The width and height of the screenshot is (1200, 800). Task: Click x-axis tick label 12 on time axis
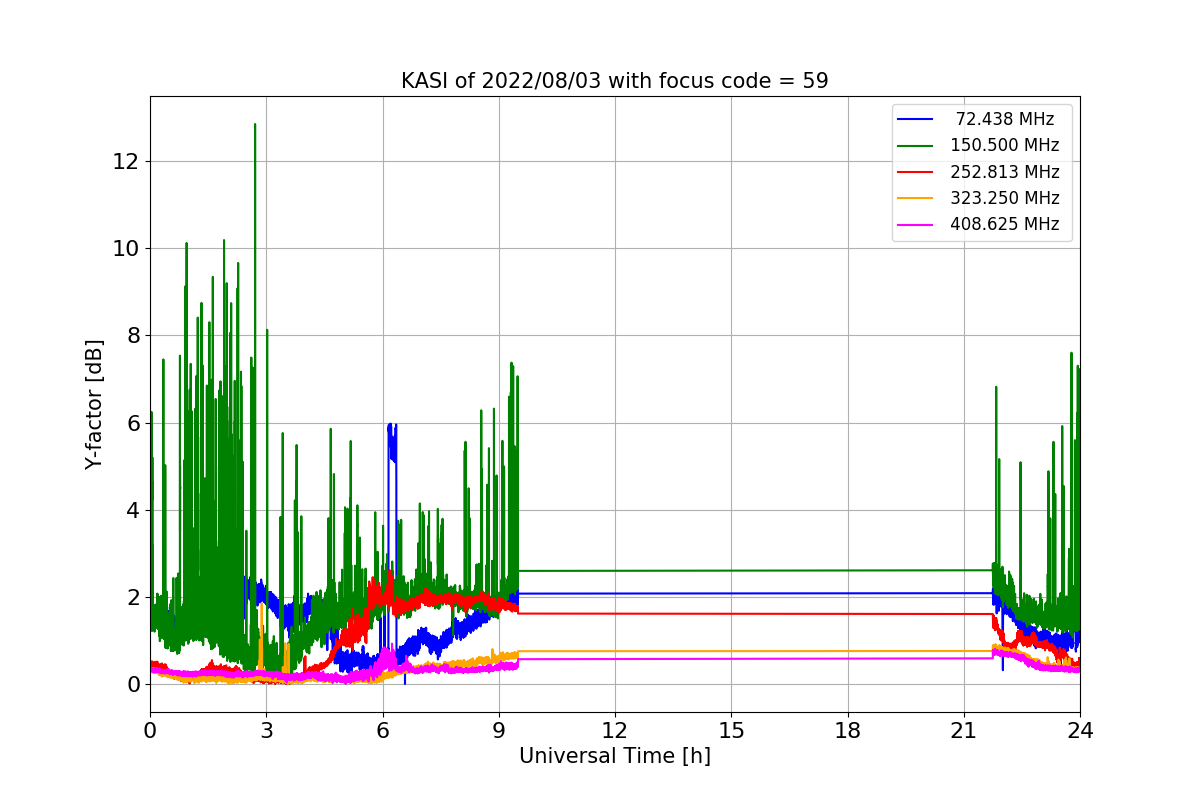(x=615, y=730)
